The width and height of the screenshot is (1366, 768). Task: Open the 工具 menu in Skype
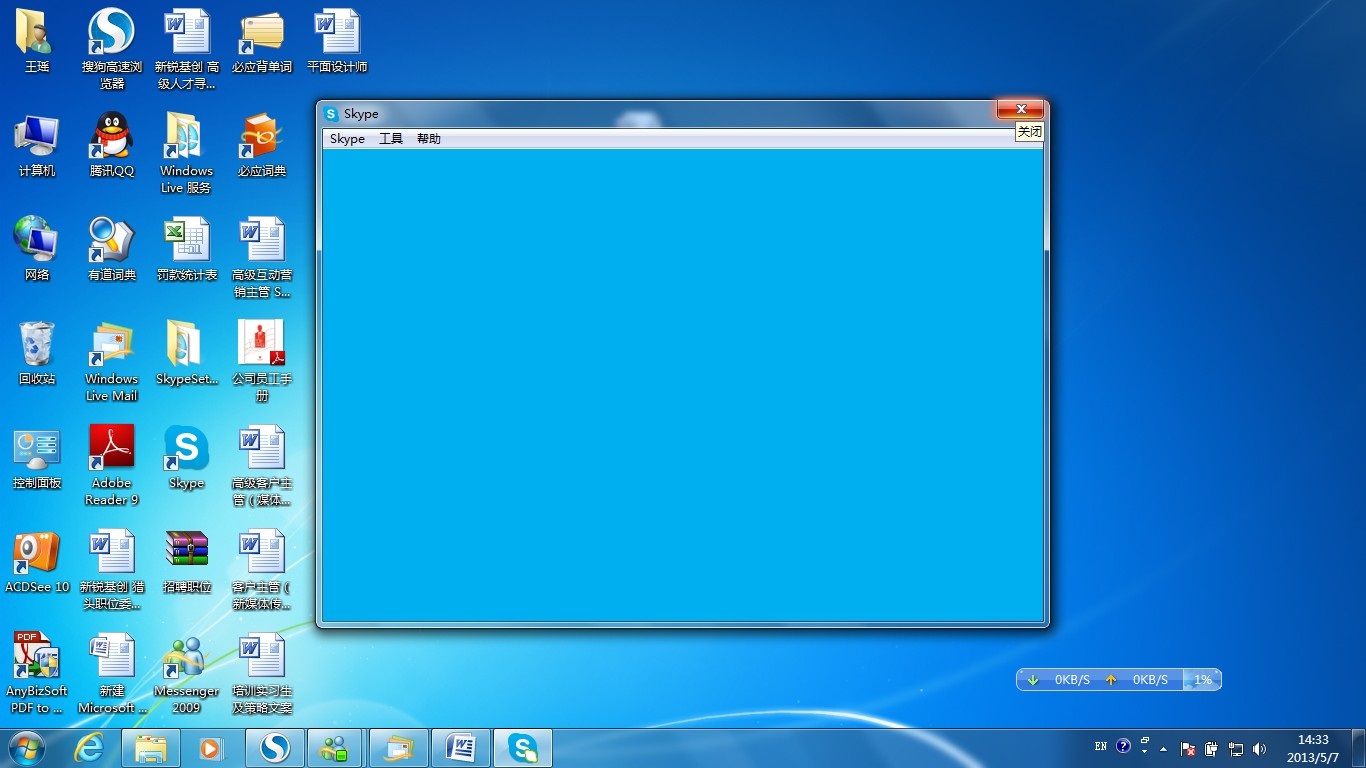coord(391,139)
